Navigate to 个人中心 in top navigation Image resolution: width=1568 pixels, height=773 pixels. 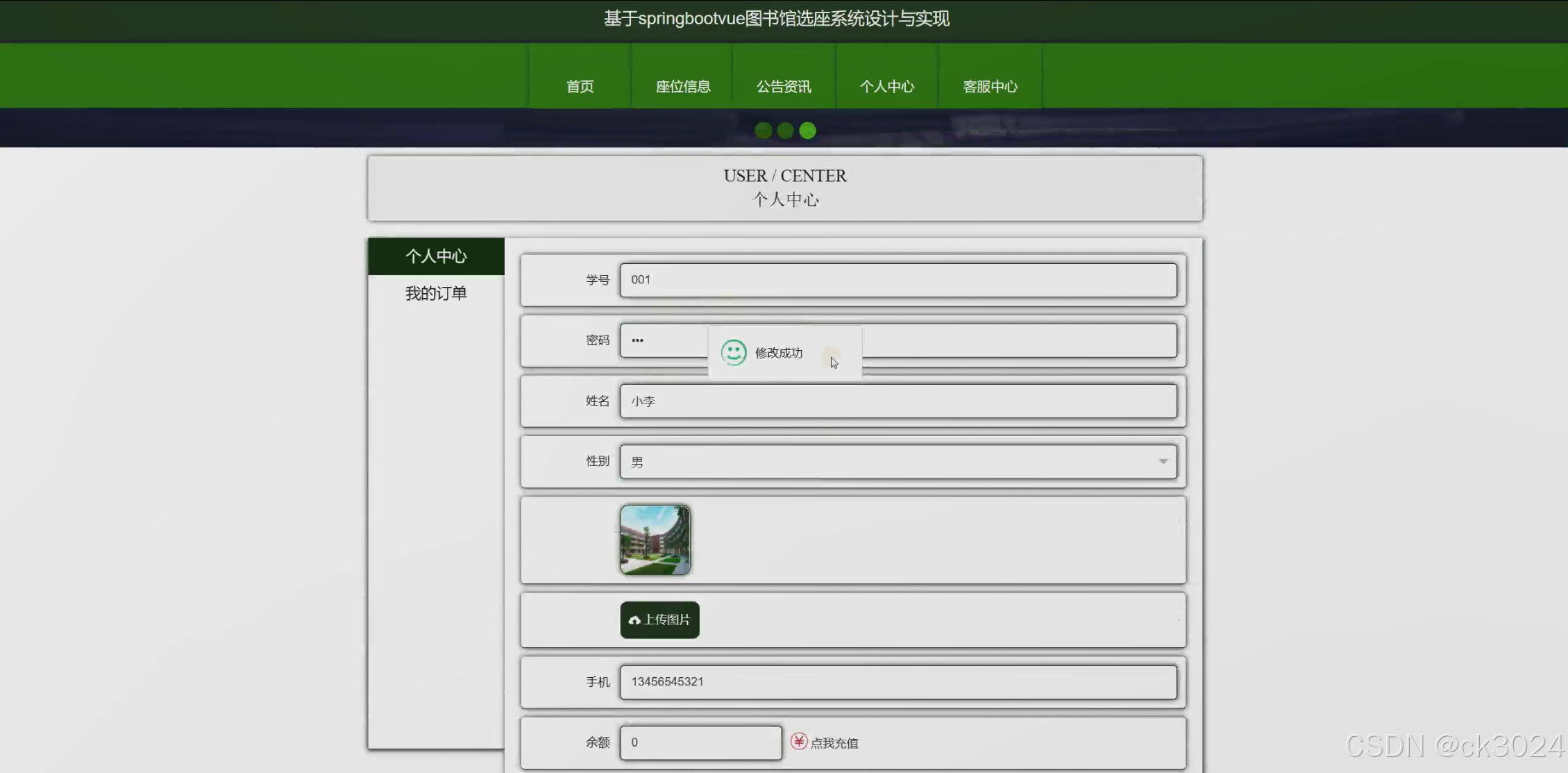(886, 86)
